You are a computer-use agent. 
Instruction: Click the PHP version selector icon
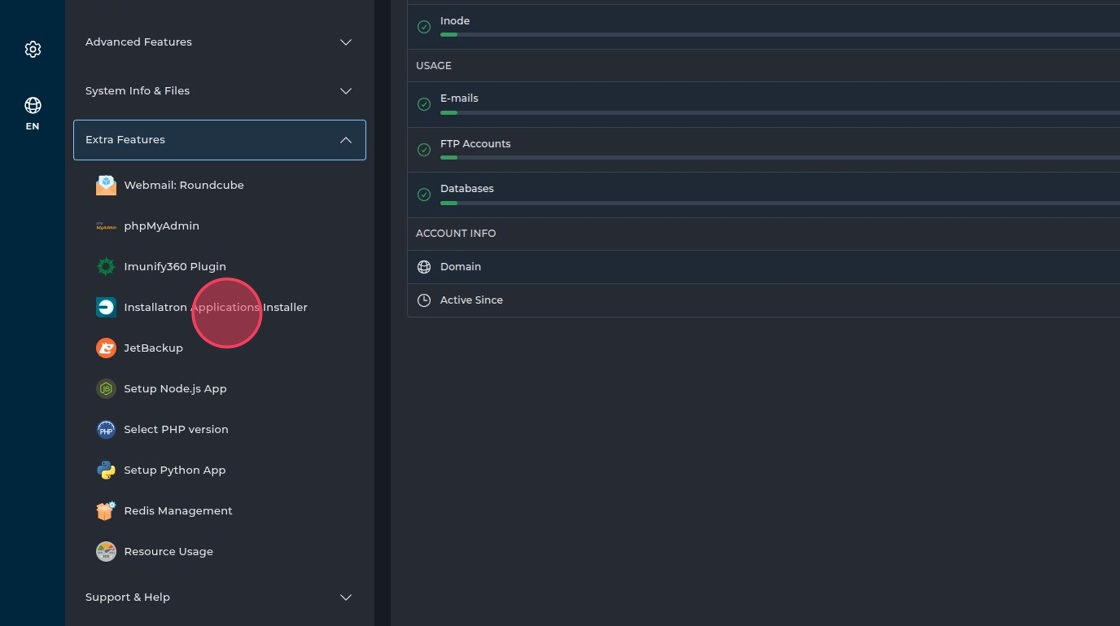(x=106, y=430)
